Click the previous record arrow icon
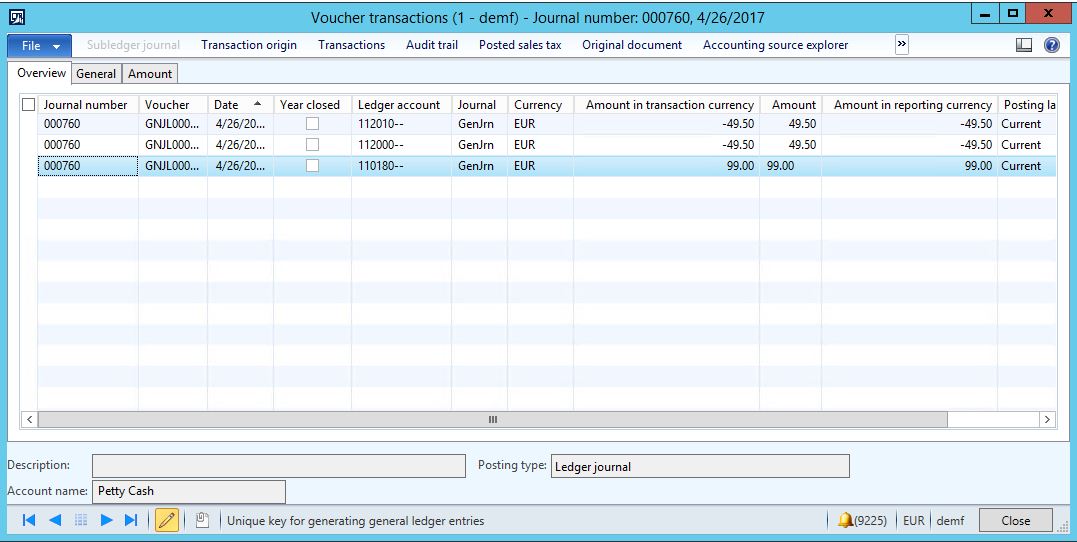The width and height of the screenshot is (1077, 542). [55, 520]
